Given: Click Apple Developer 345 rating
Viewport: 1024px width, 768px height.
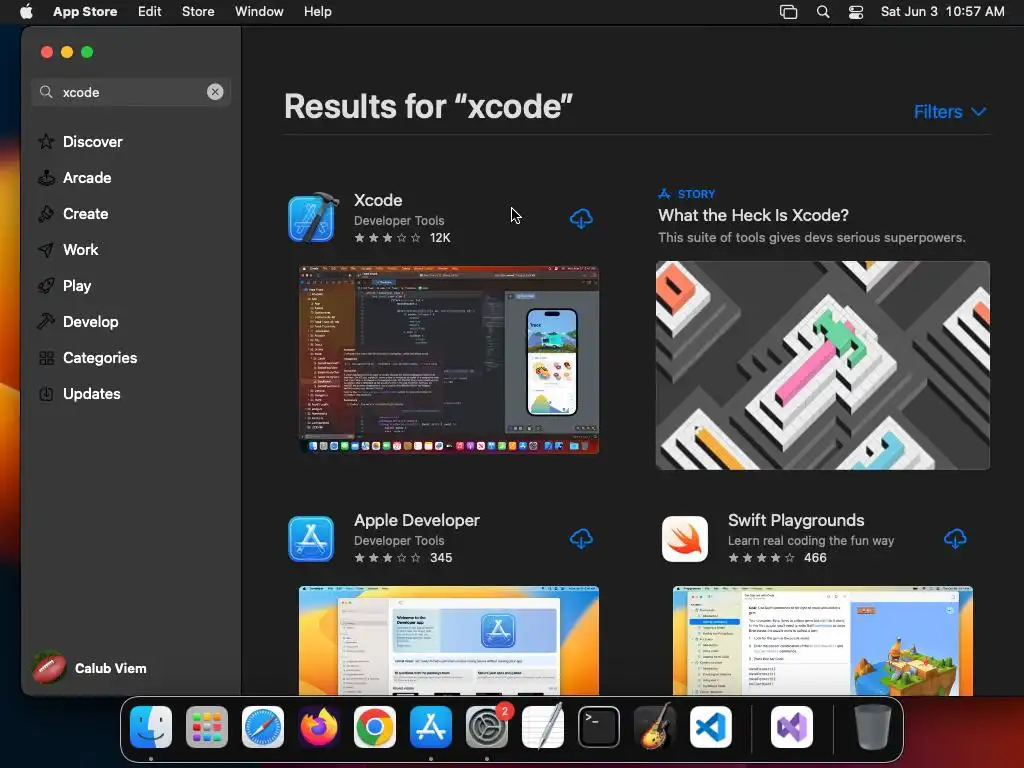Looking at the screenshot, I should 403,558.
